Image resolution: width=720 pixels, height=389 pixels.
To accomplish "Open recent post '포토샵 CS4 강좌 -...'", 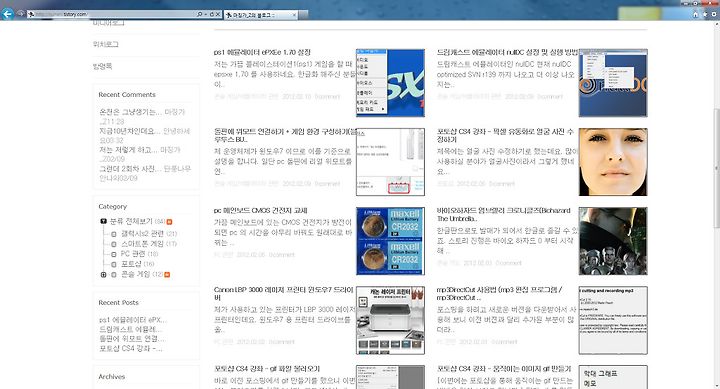I will click(130, 349).
